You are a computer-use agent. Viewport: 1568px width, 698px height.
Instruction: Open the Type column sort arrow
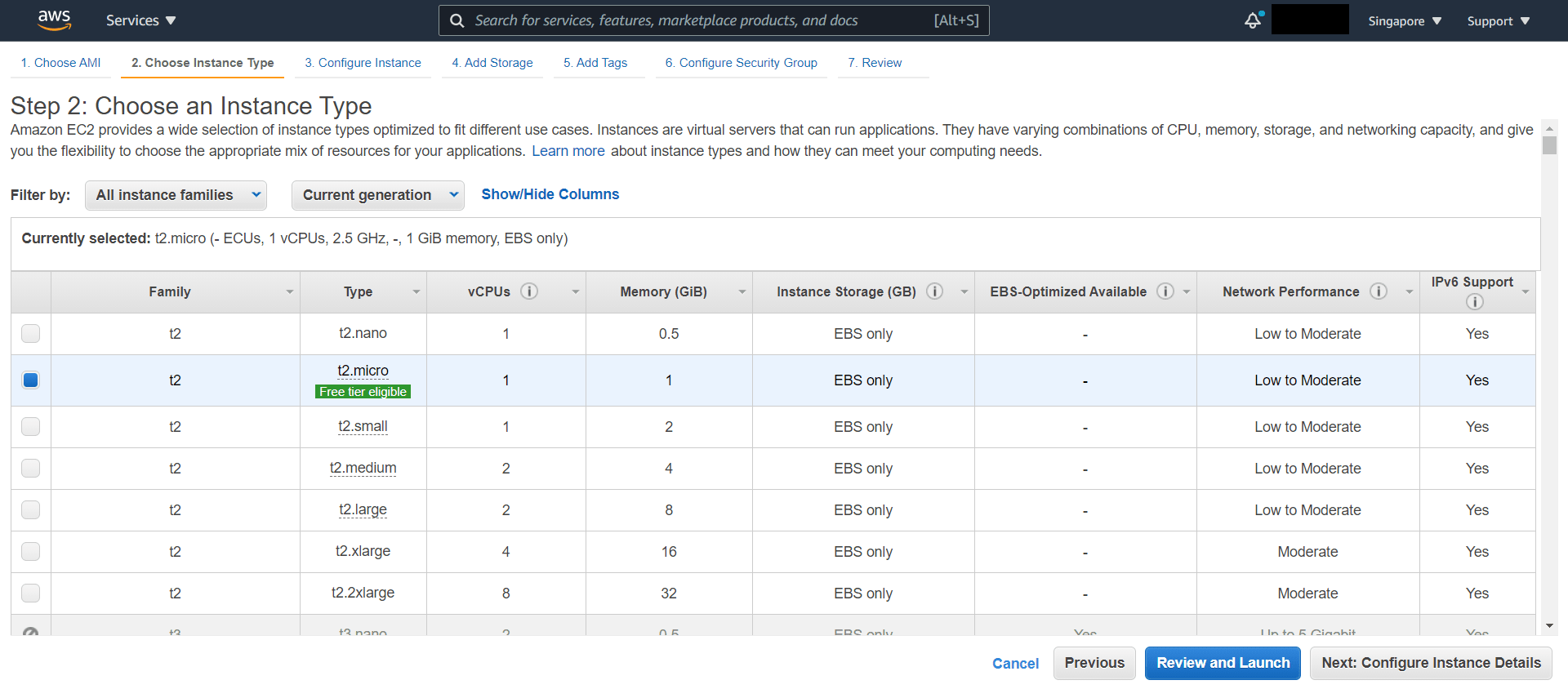[416, 291]
